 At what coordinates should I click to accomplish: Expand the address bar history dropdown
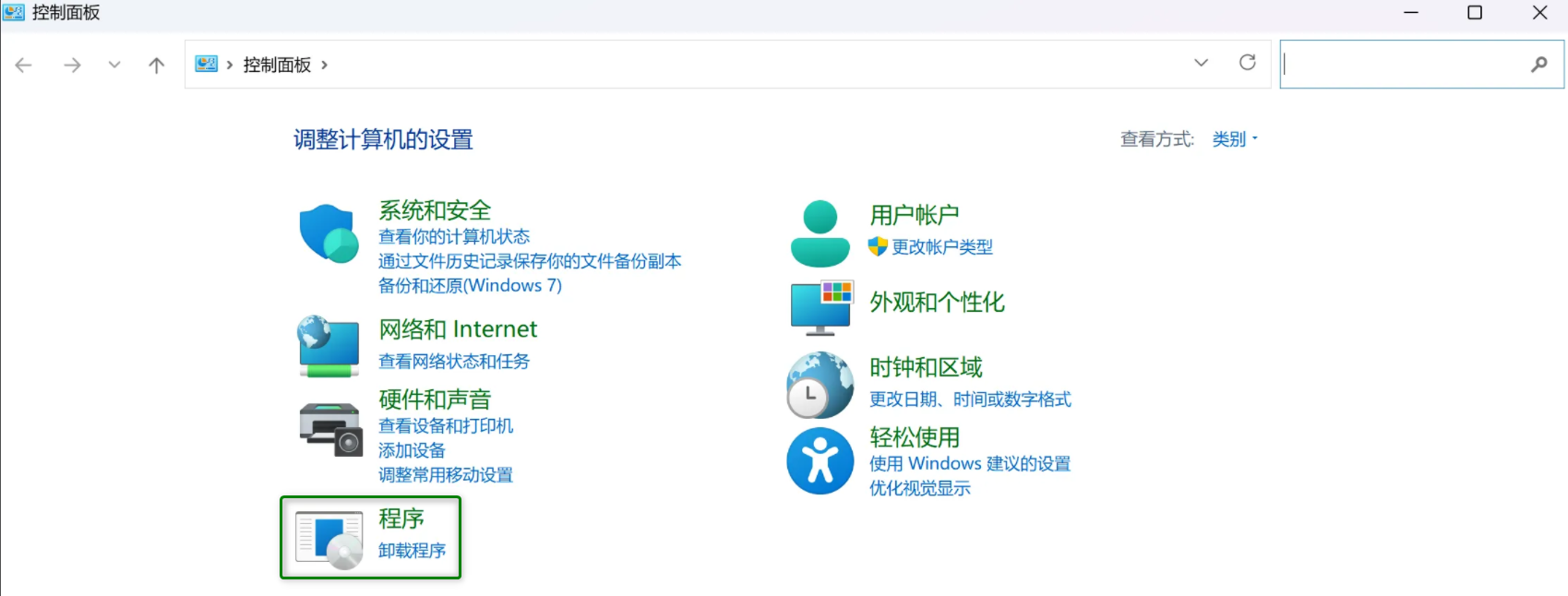[1201, 63]
